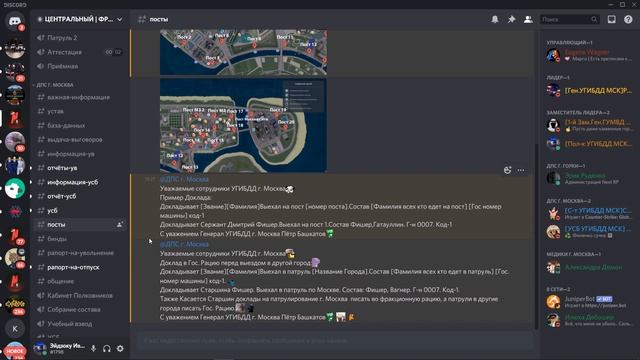640x360 pixels.
Task: Open Discord home direct messages icon
Action: 15,21
